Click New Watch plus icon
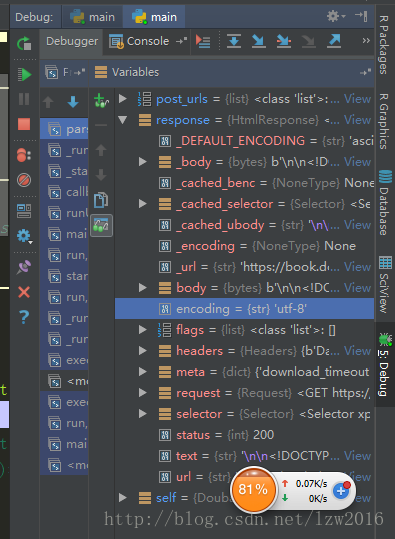Image resolution: width=395 pixels, height=539 pixels. tap(101, 100)
